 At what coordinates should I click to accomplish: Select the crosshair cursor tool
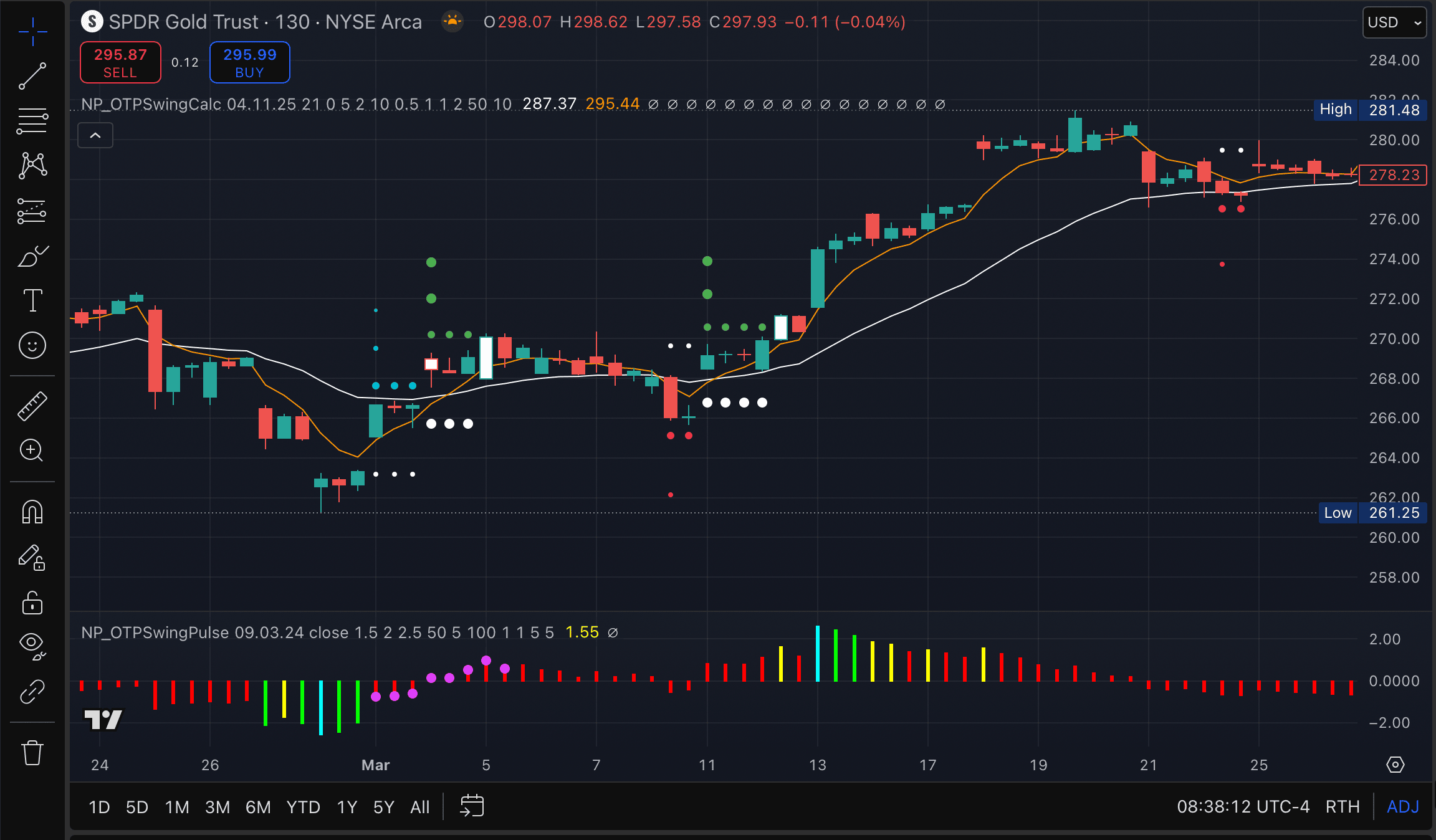[x=32, y=31]
